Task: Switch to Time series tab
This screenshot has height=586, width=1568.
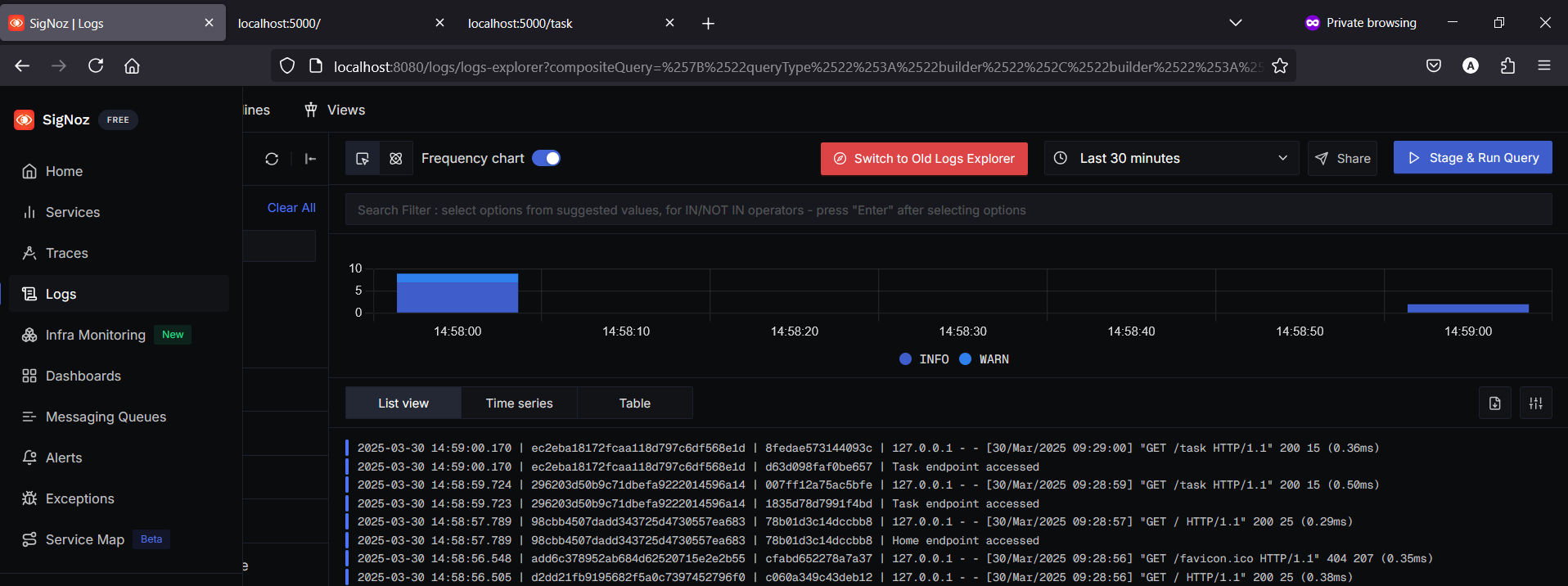Action: pyautogui.click(x=519, y=403)
